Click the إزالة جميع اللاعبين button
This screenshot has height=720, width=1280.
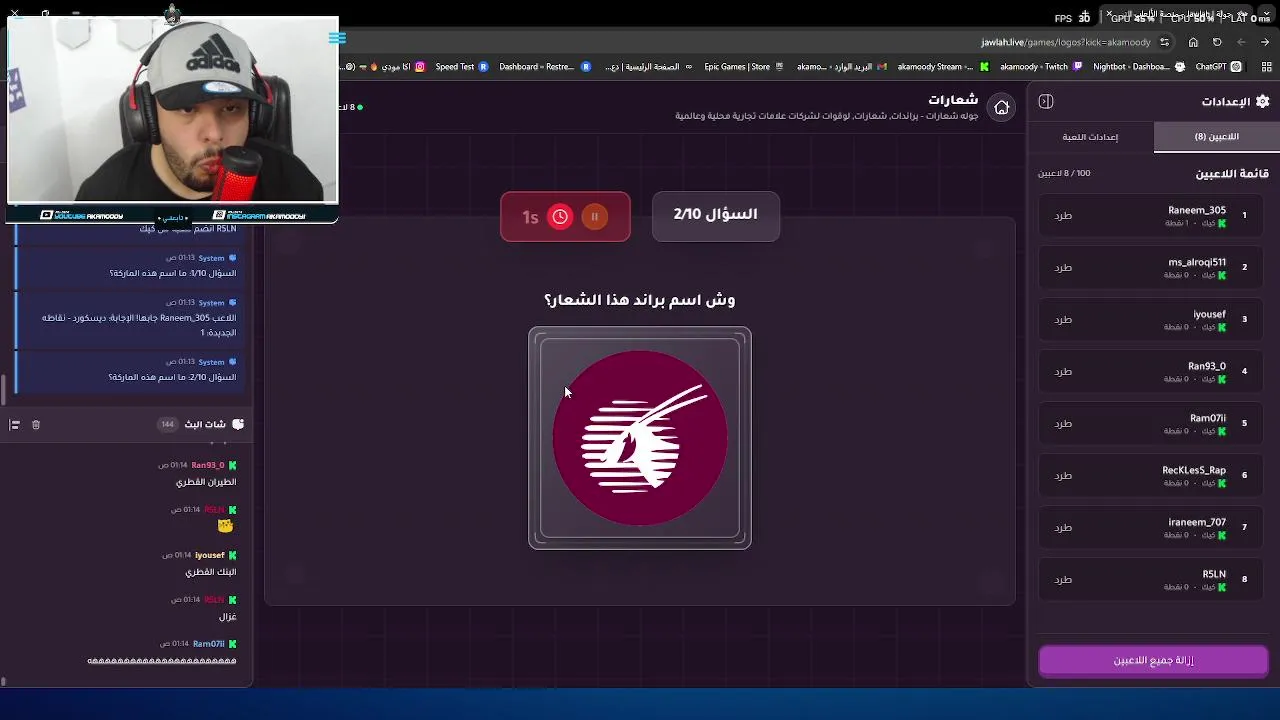(1153, 661)
